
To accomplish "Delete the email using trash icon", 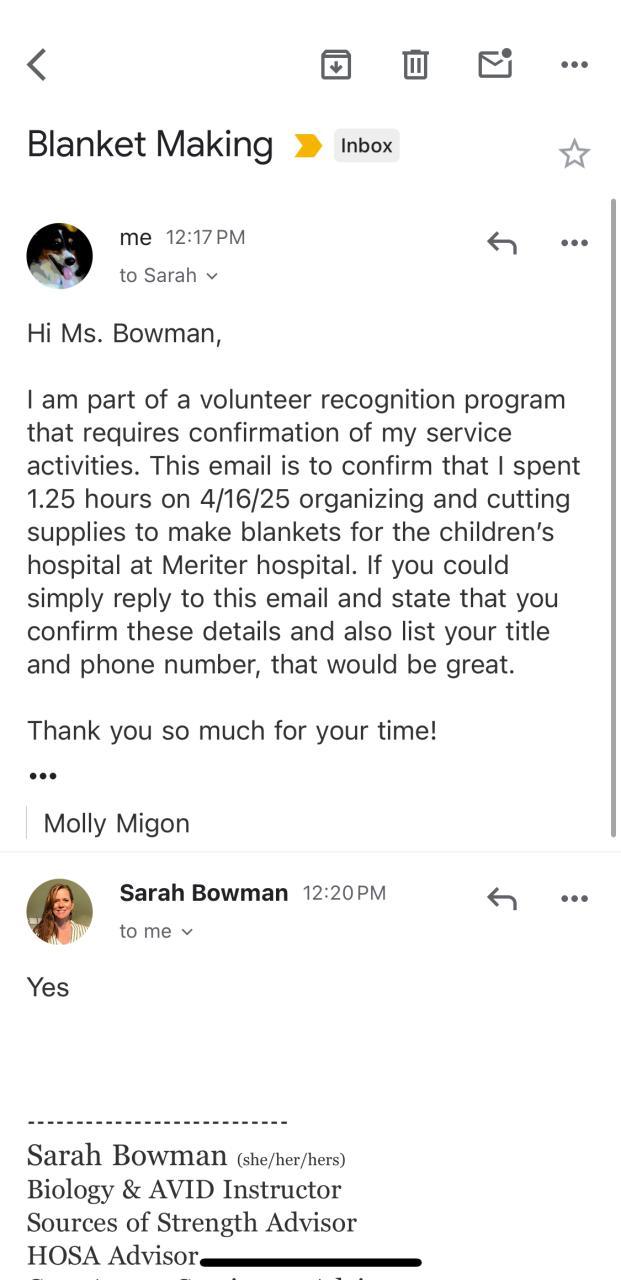I will coord(415,65).
